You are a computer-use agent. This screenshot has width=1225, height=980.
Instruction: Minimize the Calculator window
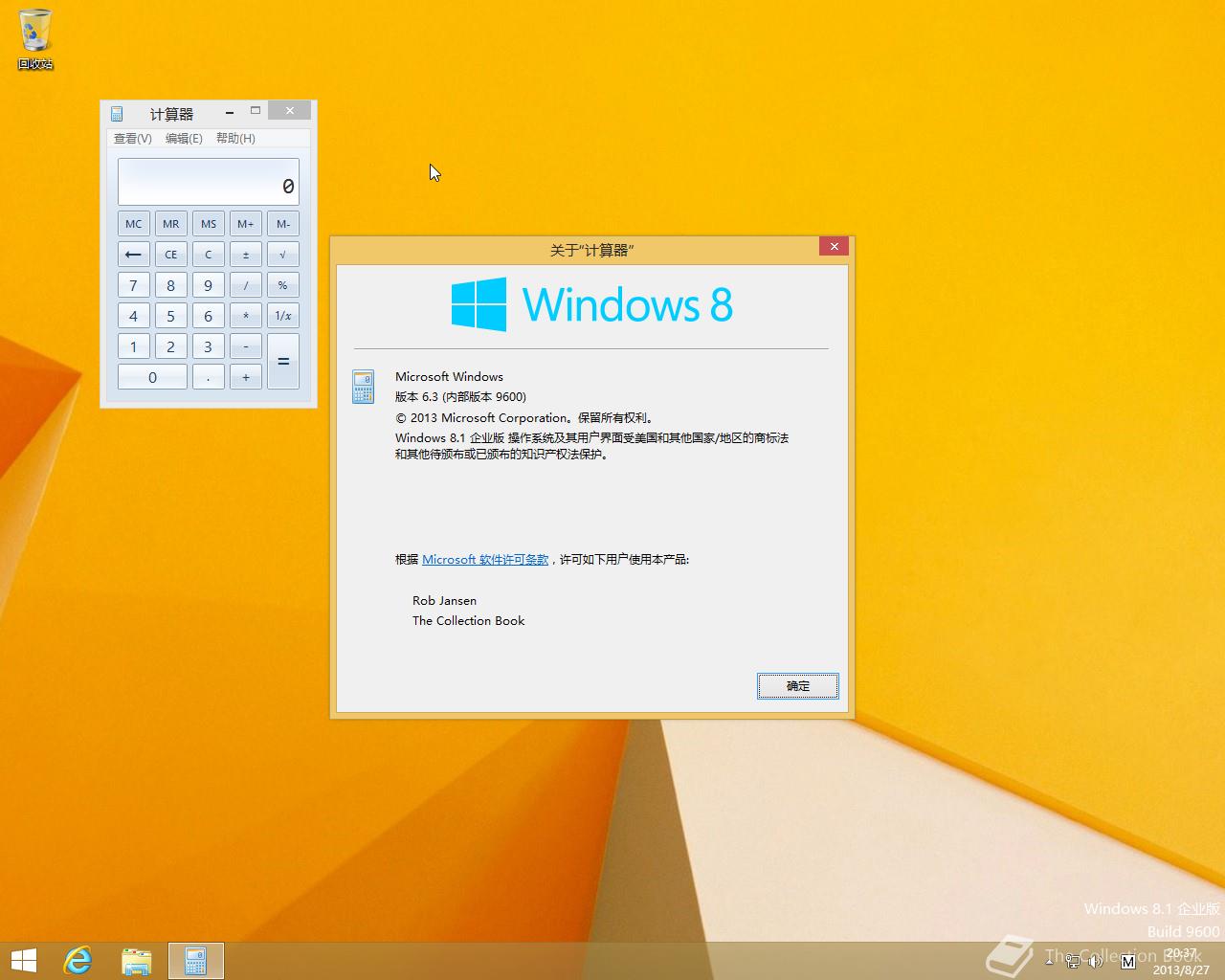(x=230, y=112)
